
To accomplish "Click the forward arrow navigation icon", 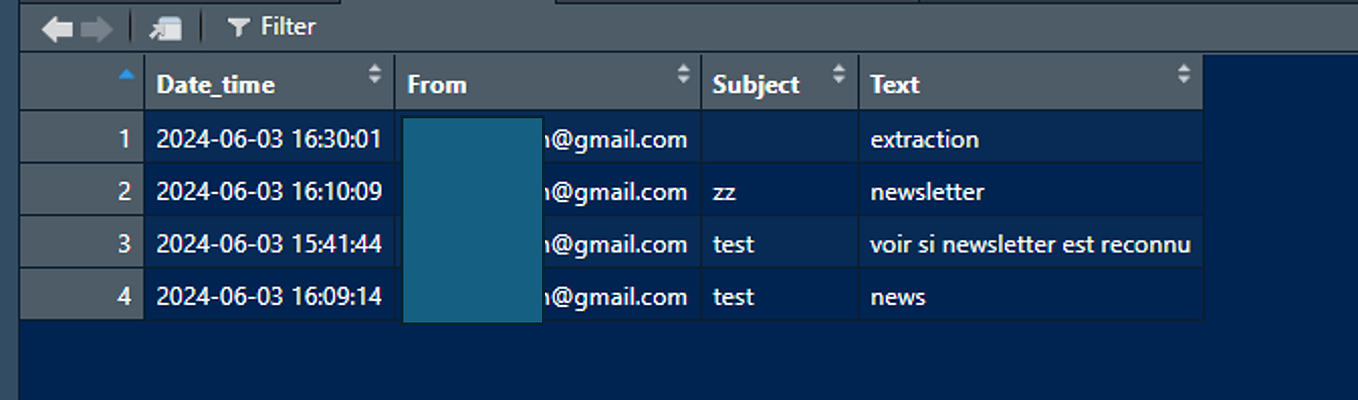I will 97,28.
